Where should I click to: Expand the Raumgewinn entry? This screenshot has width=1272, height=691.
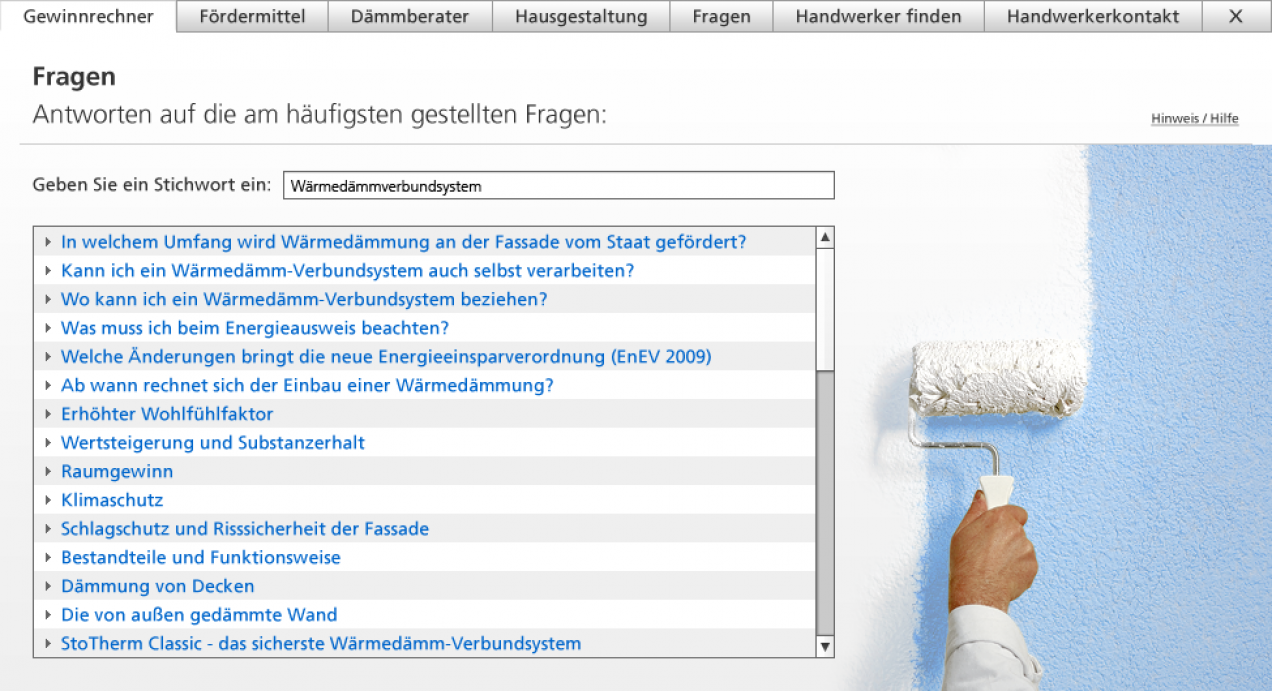pyautogui.click(x=115, y=470)
